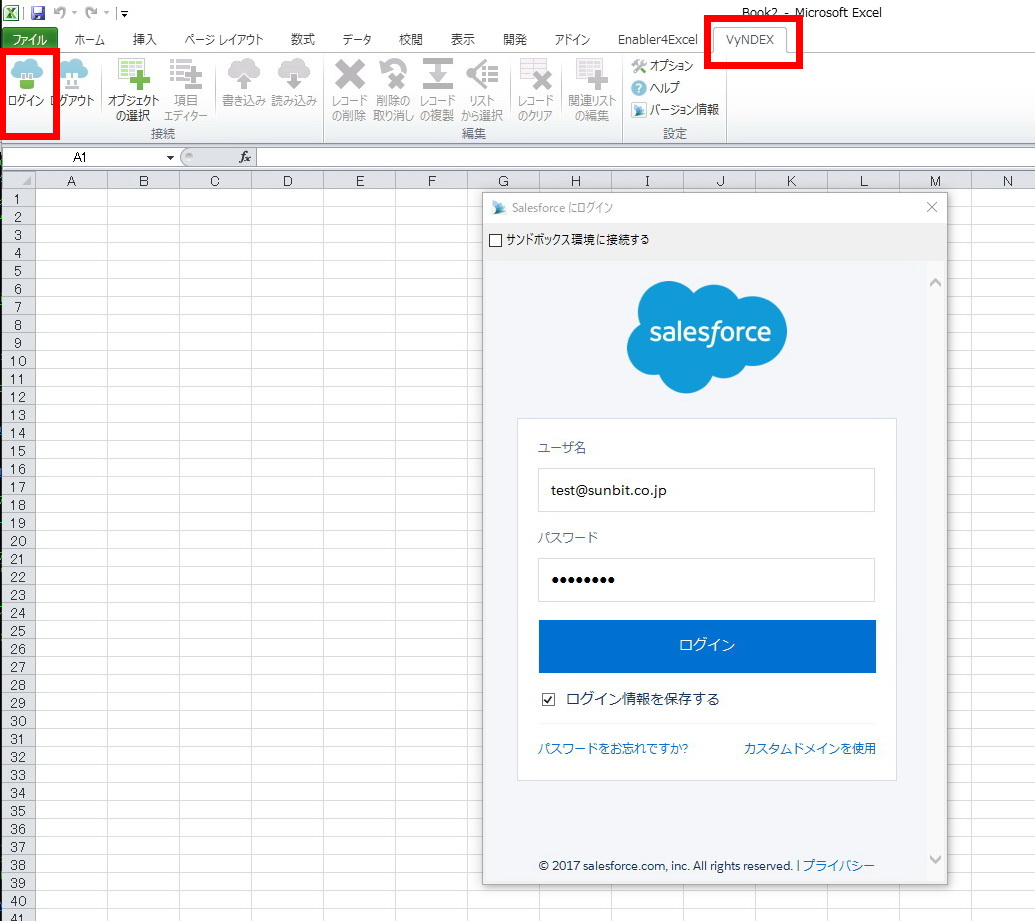Viewport: 1035px width, 921px height.
Task: Switch to the 開発 tab
Action: (x=514, y=40)
